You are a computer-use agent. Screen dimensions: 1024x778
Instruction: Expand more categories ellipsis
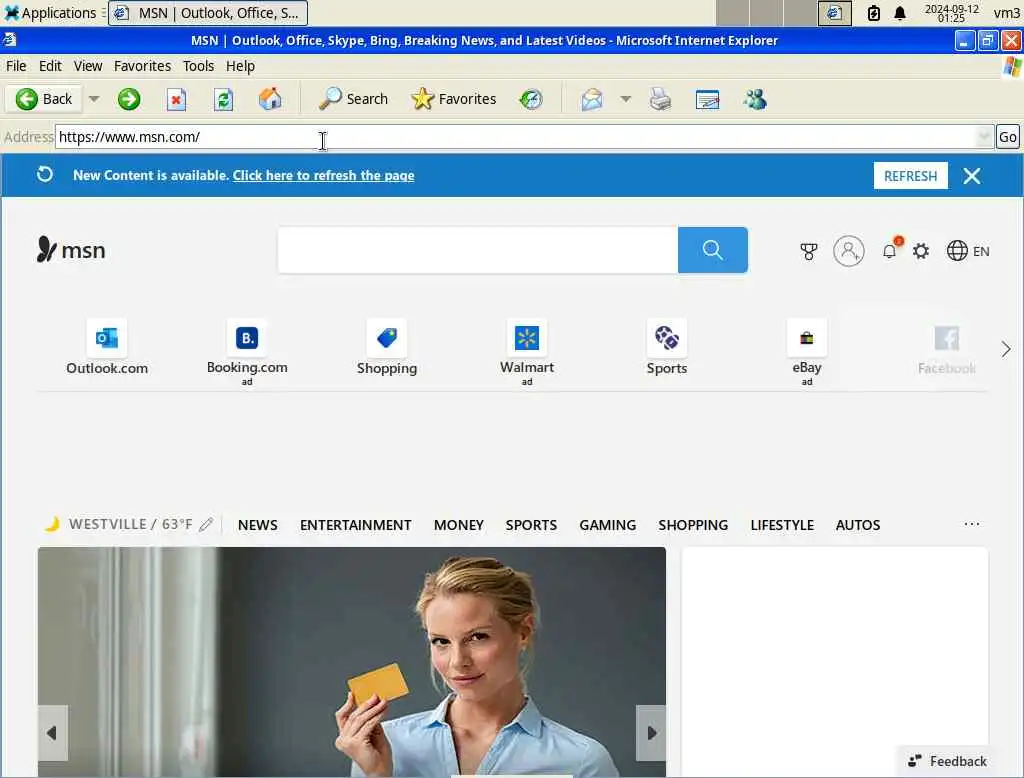point(972,524)
